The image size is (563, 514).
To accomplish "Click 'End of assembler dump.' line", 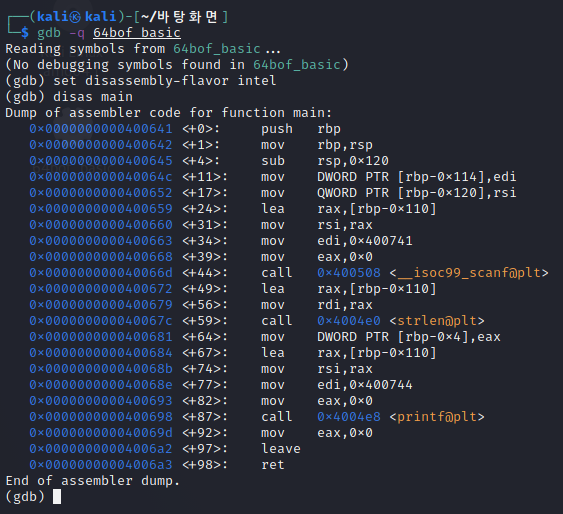I will click(x=93, y=481).
